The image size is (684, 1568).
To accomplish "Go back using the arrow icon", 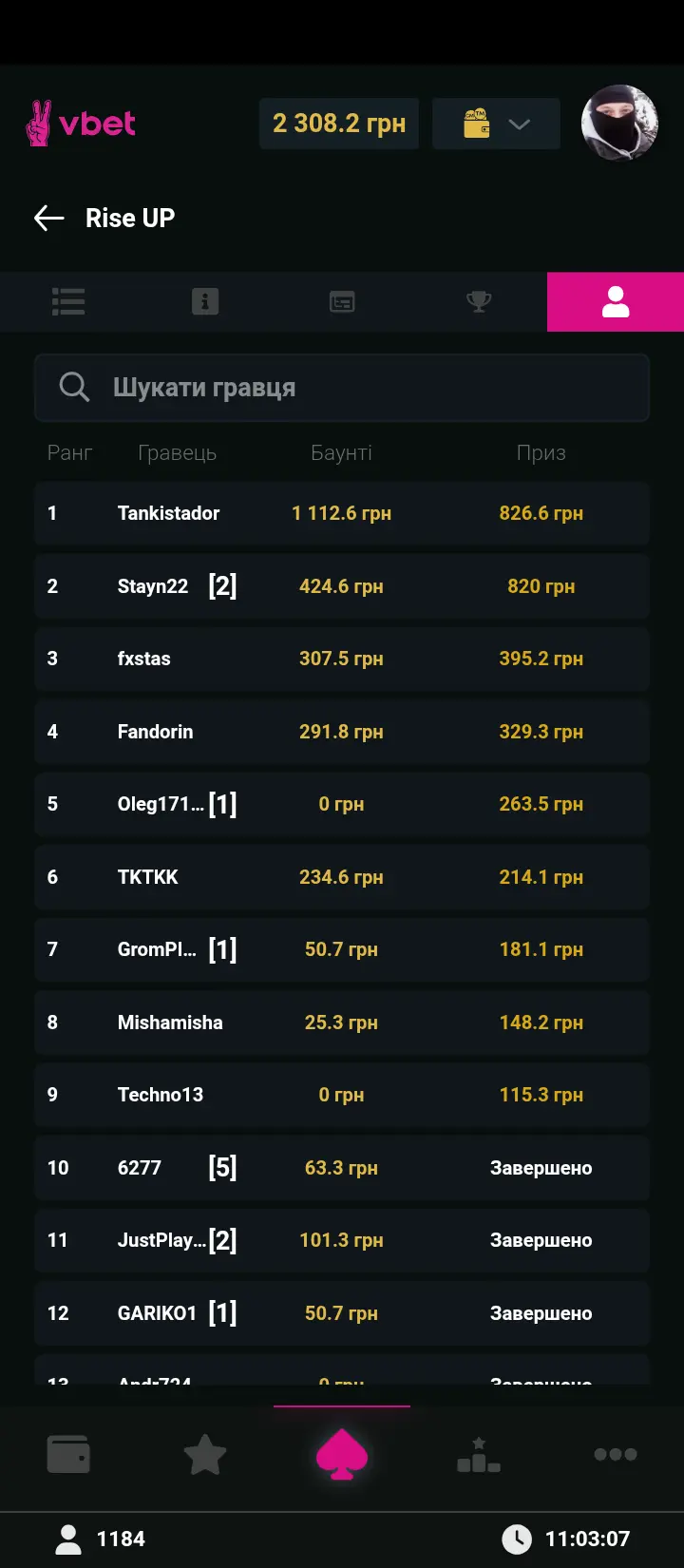I will click(49, 219).
